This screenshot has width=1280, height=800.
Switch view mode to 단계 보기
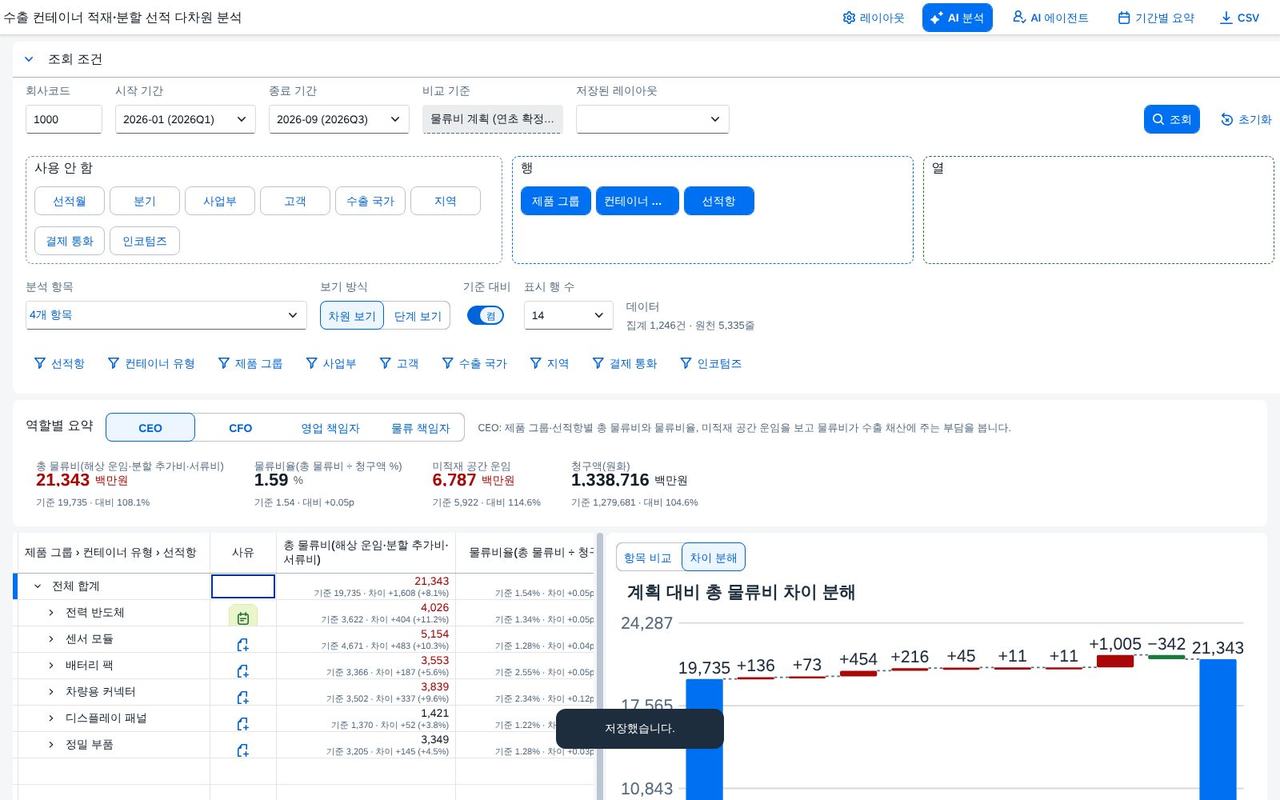tap(417, 316)
